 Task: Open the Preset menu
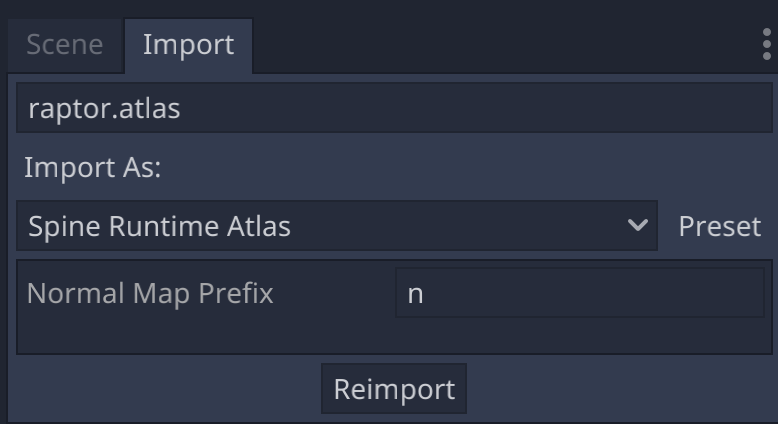click(719, 226)
